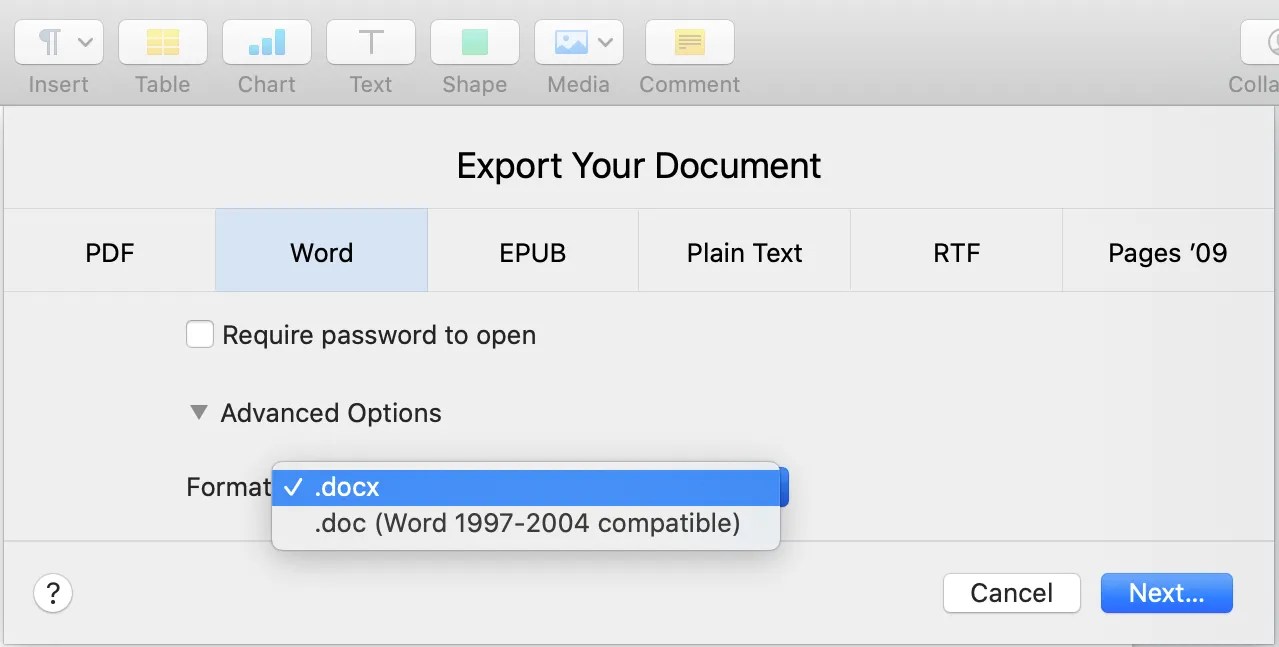Open the Media dropdown chevron

(x=604, y=41)
